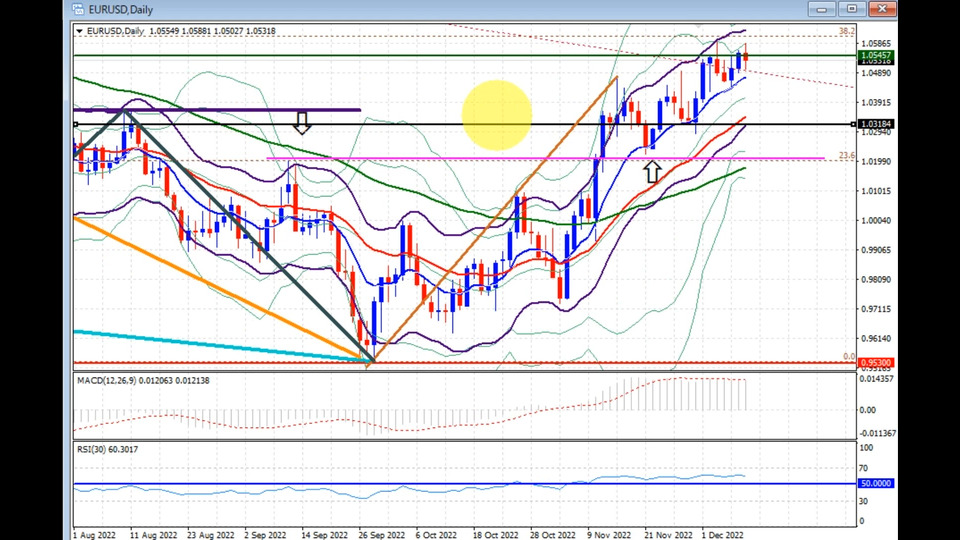Click the 1.05865 price axis value
The image size is (960, 540).
coord(876,43)
